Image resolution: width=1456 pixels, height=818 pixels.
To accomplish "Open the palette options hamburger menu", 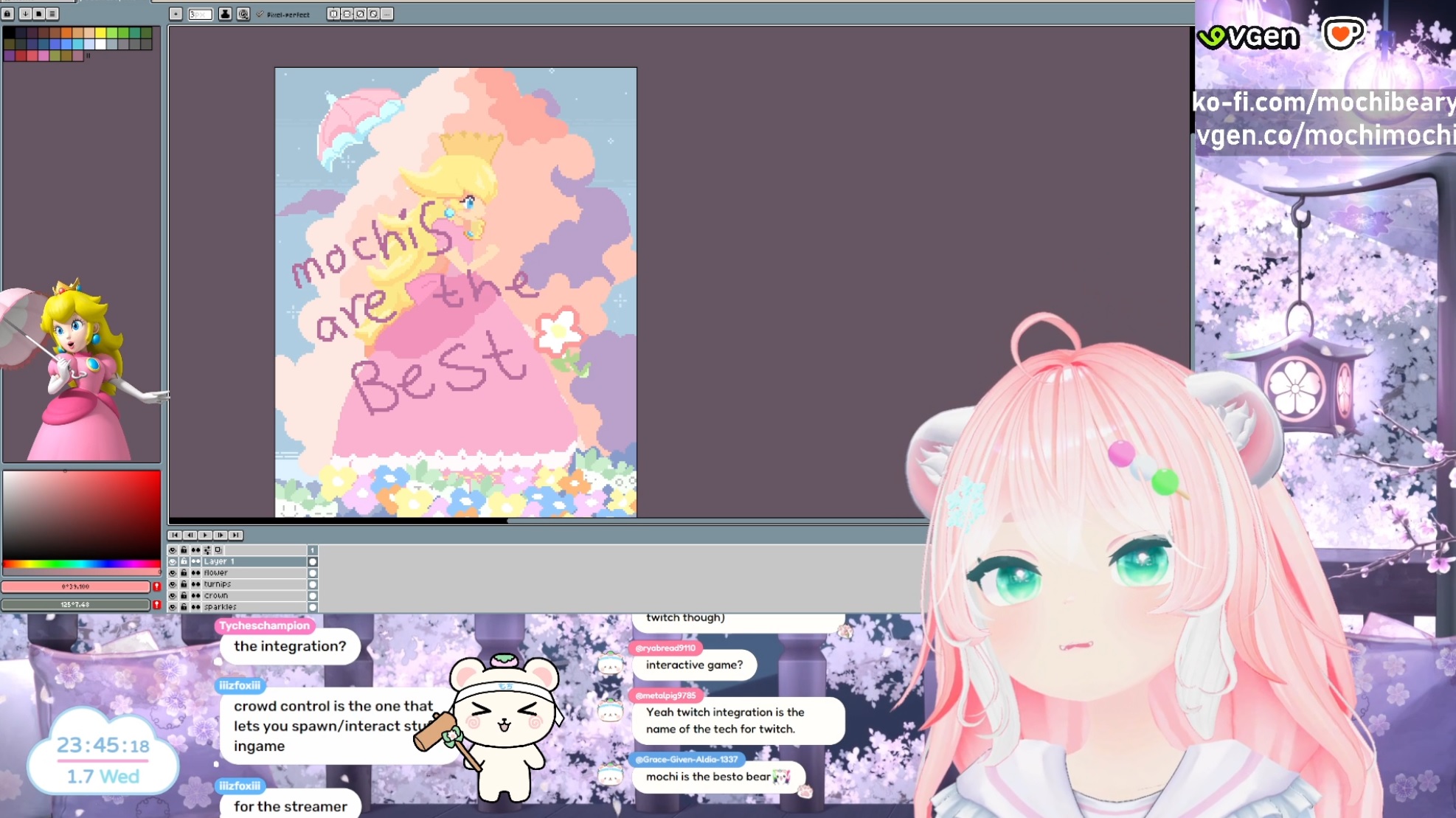I will pyautogui.click(x=52, y=14).
